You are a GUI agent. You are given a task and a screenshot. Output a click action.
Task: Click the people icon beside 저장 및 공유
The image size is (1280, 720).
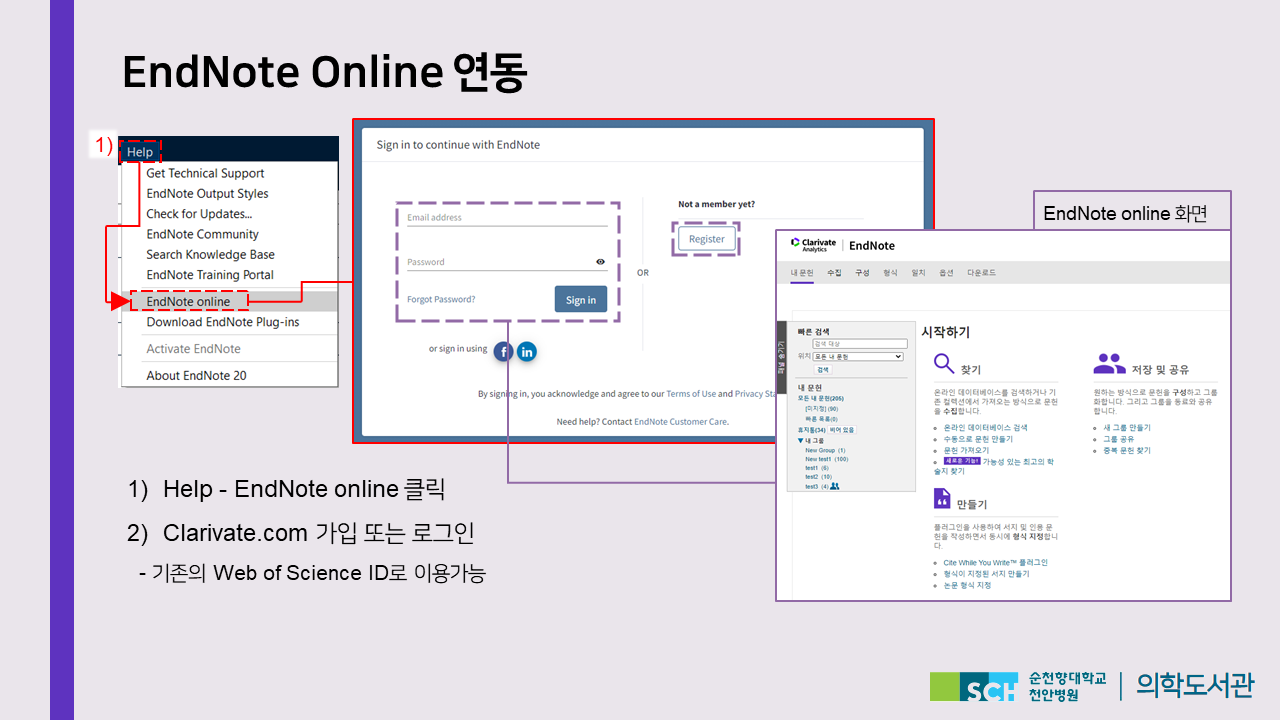pos(1110,362)
